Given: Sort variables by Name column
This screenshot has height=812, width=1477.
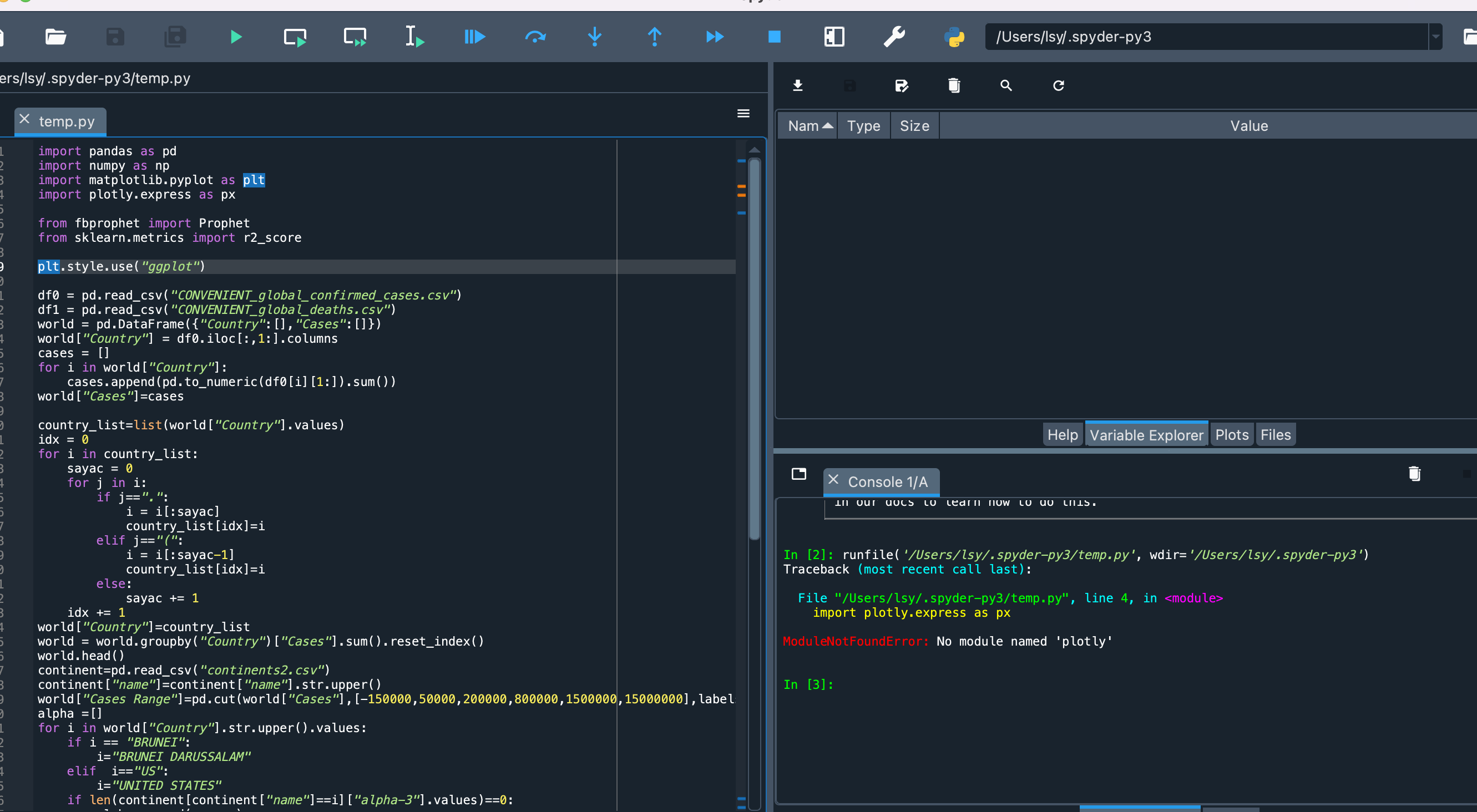Looking at the screenshot, I should [x=808, y=126].
